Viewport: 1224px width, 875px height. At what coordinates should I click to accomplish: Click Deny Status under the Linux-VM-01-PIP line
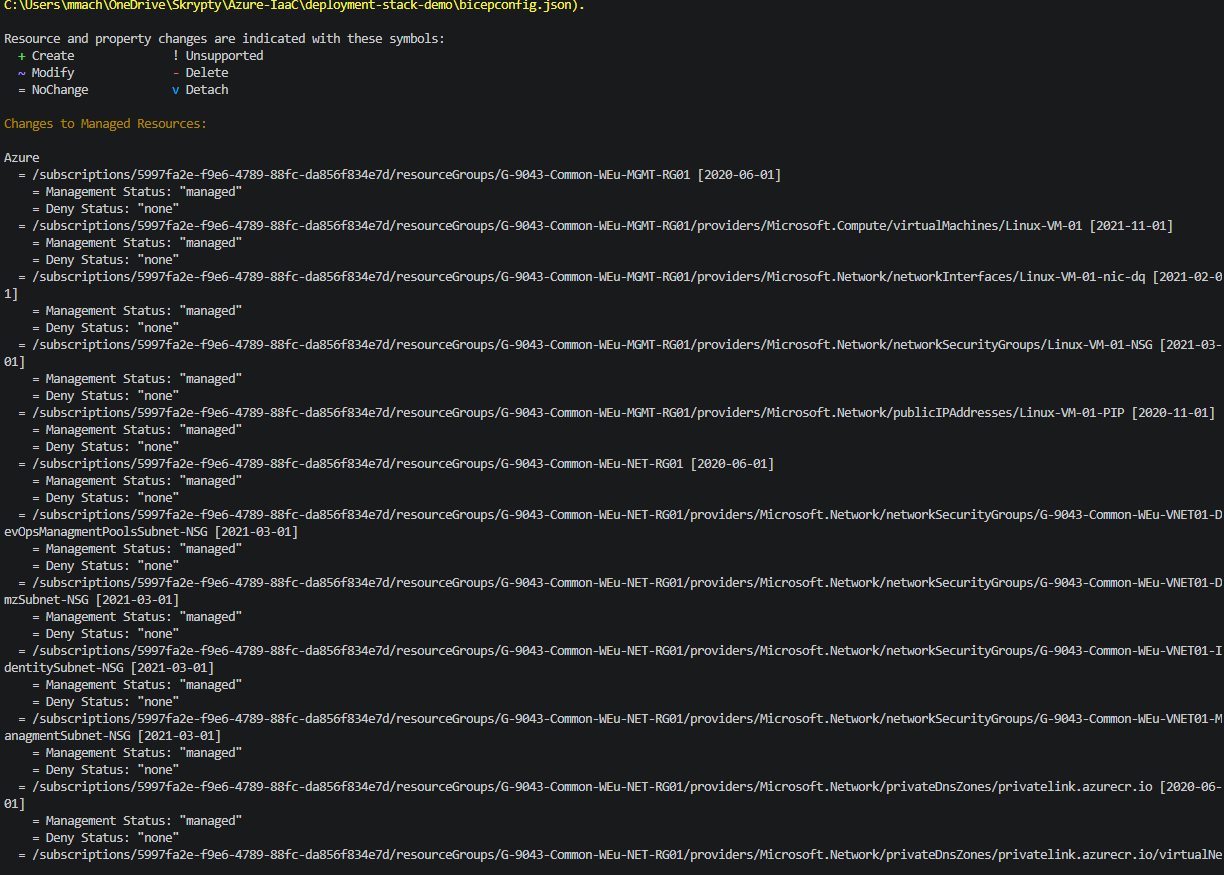105,447
